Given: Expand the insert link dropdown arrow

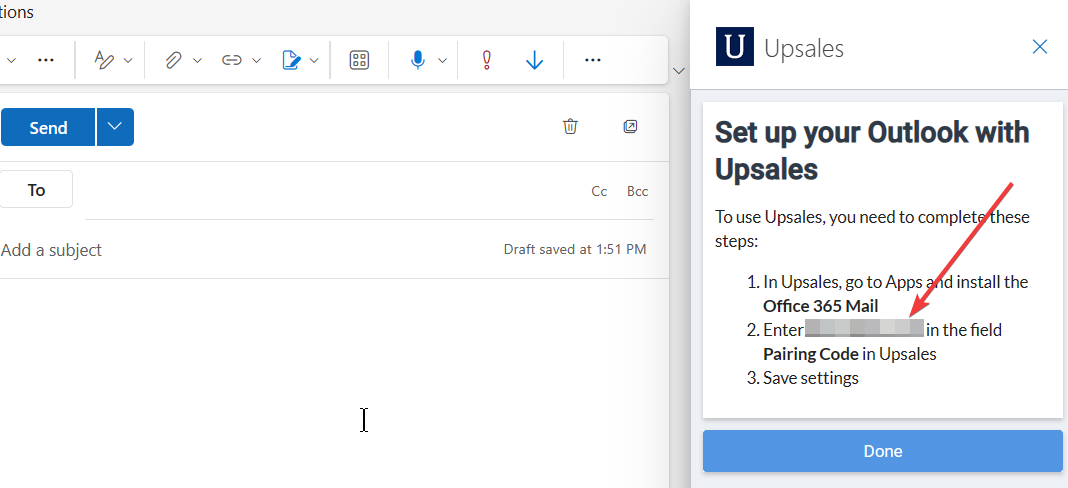Looking at the screenshot, I should [x=256, y=61].
